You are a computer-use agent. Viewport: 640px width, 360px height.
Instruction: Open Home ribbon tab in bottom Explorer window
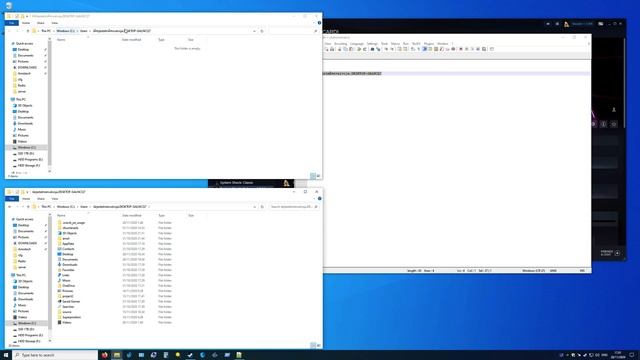point(26,199)
